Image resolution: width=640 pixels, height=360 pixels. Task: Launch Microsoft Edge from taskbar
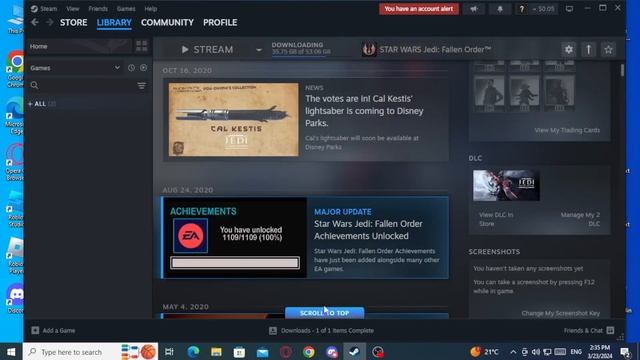coord(193,351)
